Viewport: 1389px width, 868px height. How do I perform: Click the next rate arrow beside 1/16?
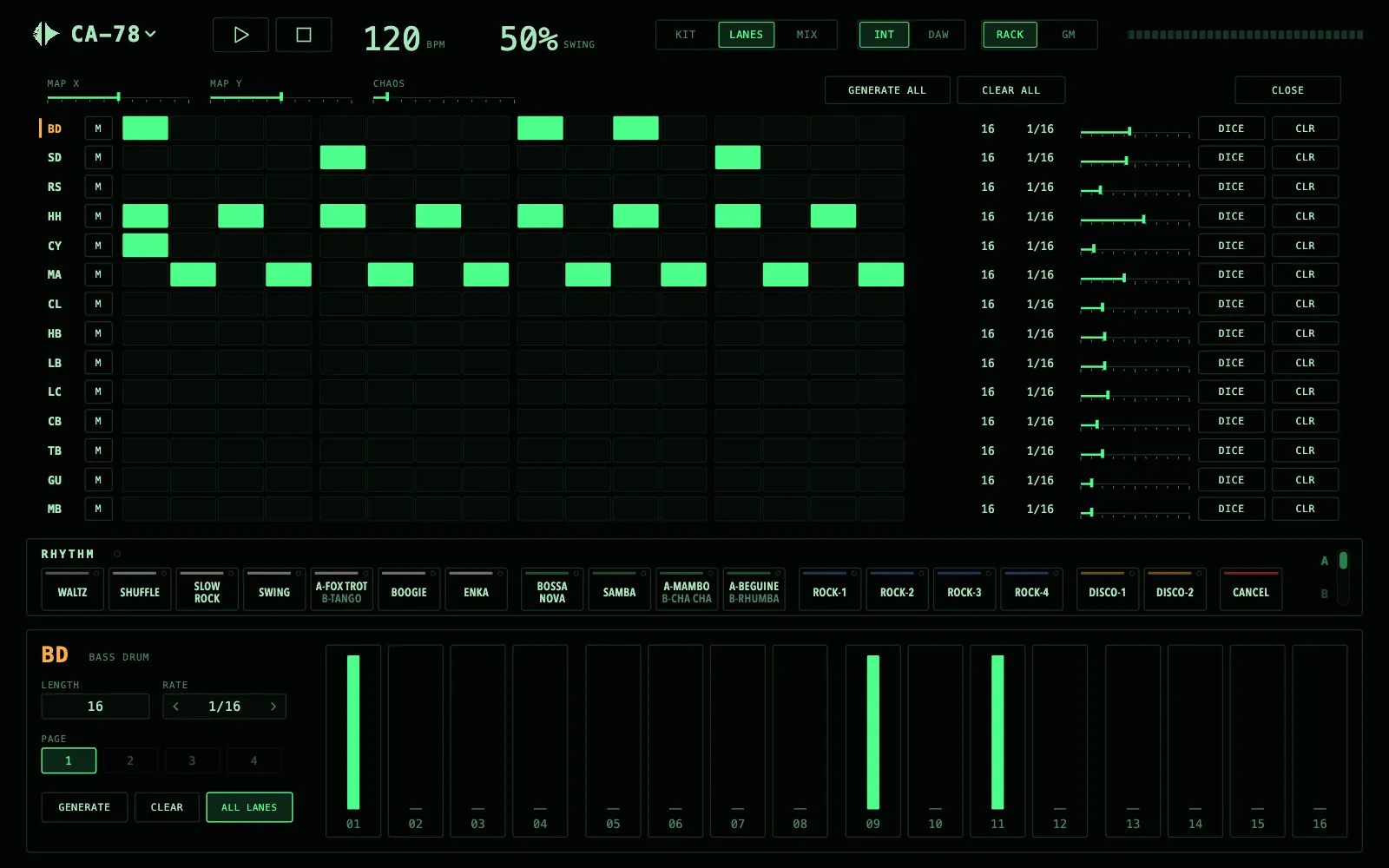273,707
